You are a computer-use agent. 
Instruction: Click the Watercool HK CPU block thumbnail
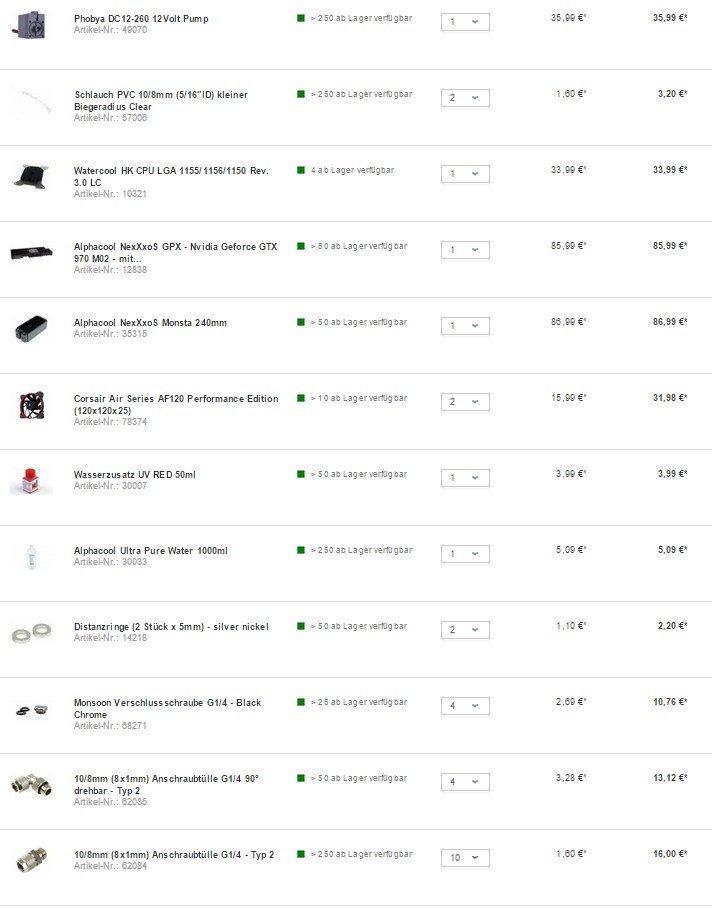31,177
